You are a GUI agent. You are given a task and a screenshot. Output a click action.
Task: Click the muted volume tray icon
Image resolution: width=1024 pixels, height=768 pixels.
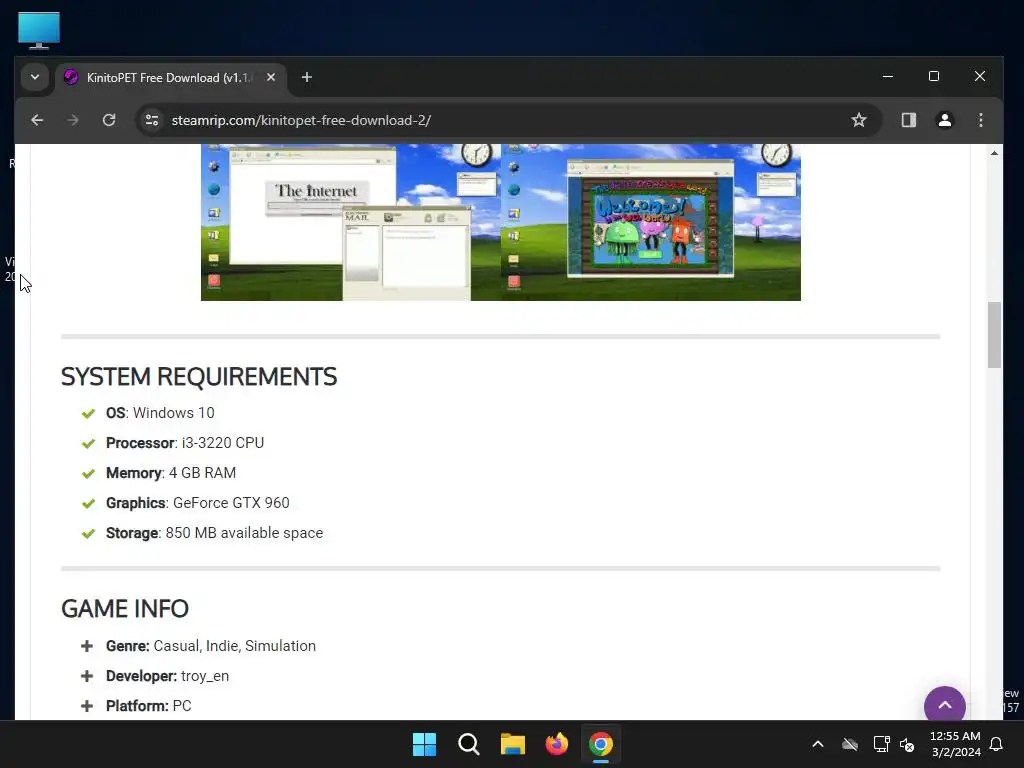click(x=907, y=744)
